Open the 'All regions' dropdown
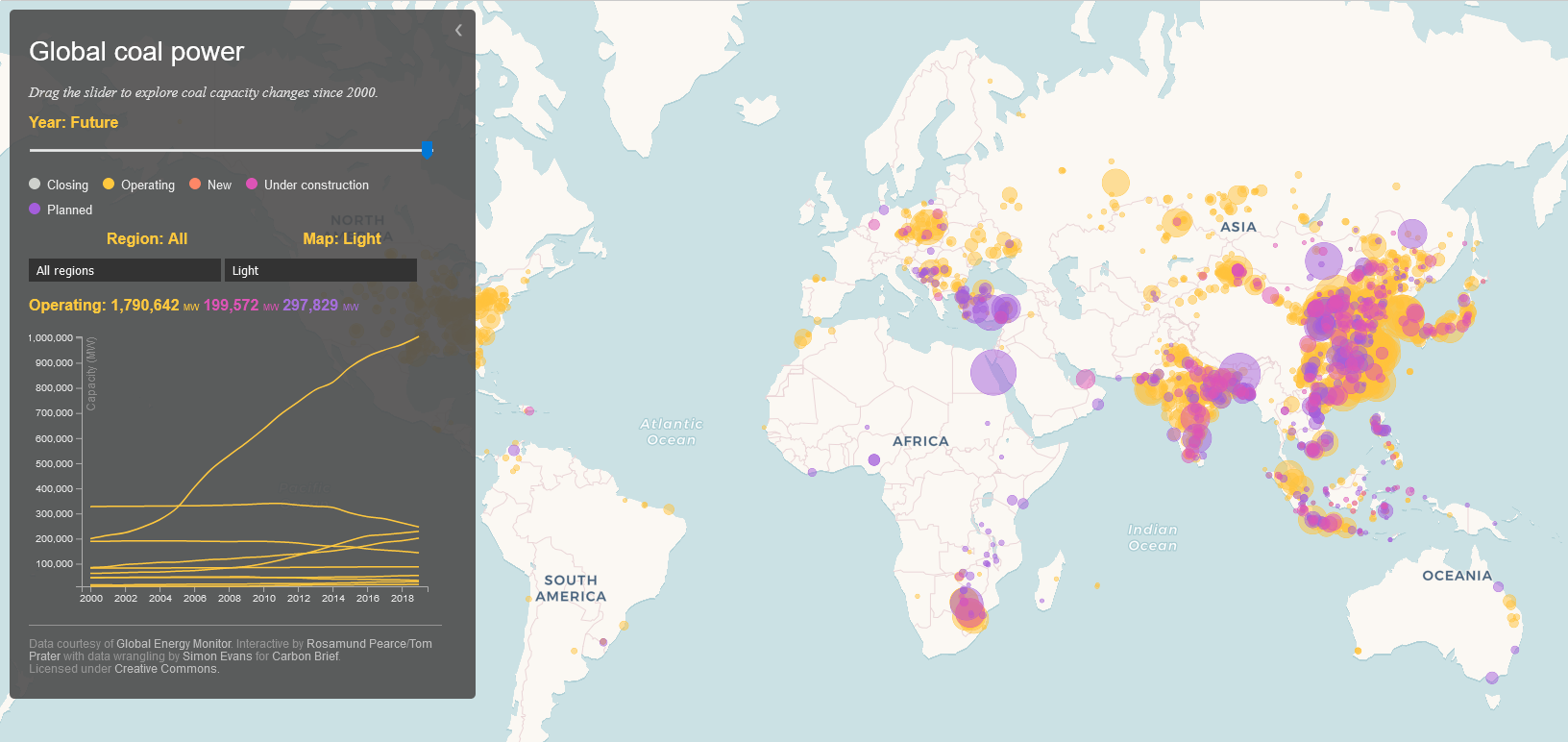This screenshot has width=1568, height=742. pos(125,270)
